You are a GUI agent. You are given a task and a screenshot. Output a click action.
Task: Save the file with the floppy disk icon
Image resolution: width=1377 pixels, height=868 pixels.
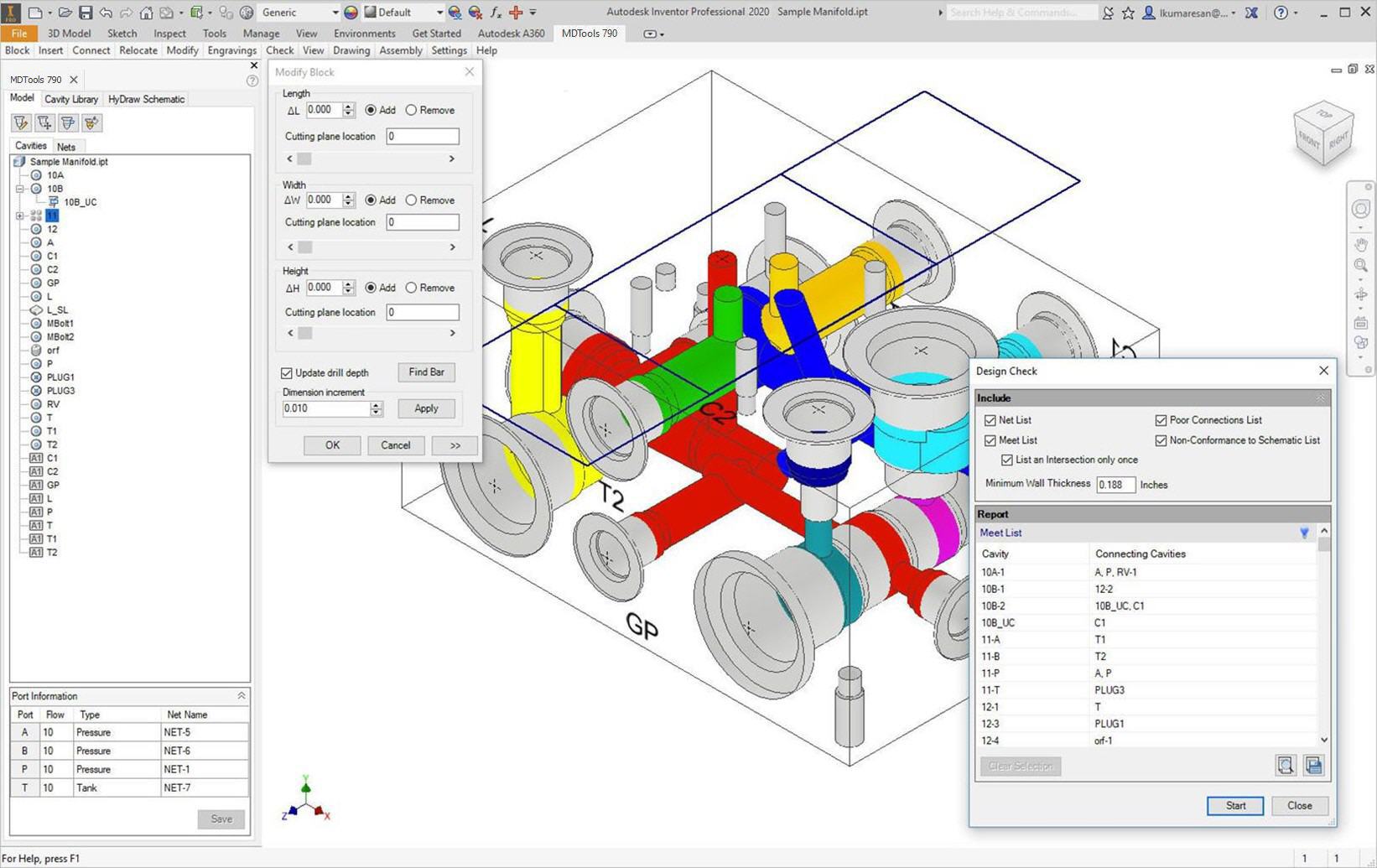pos(85,13)
